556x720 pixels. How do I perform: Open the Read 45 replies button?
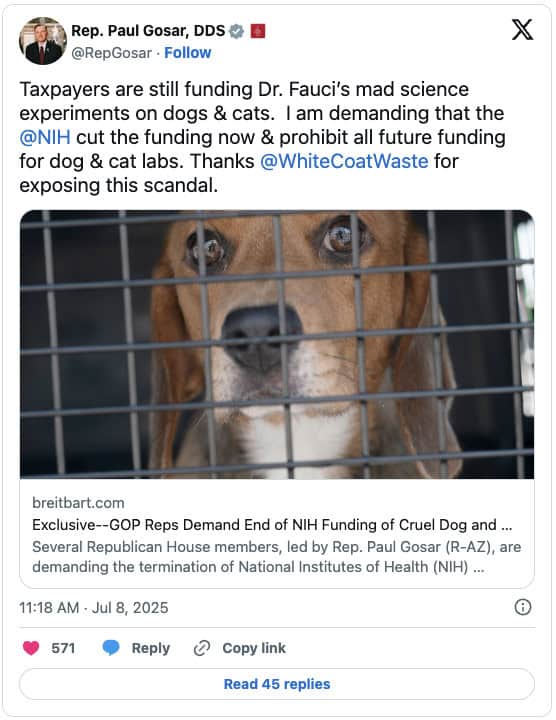click(x=277, y=684)
